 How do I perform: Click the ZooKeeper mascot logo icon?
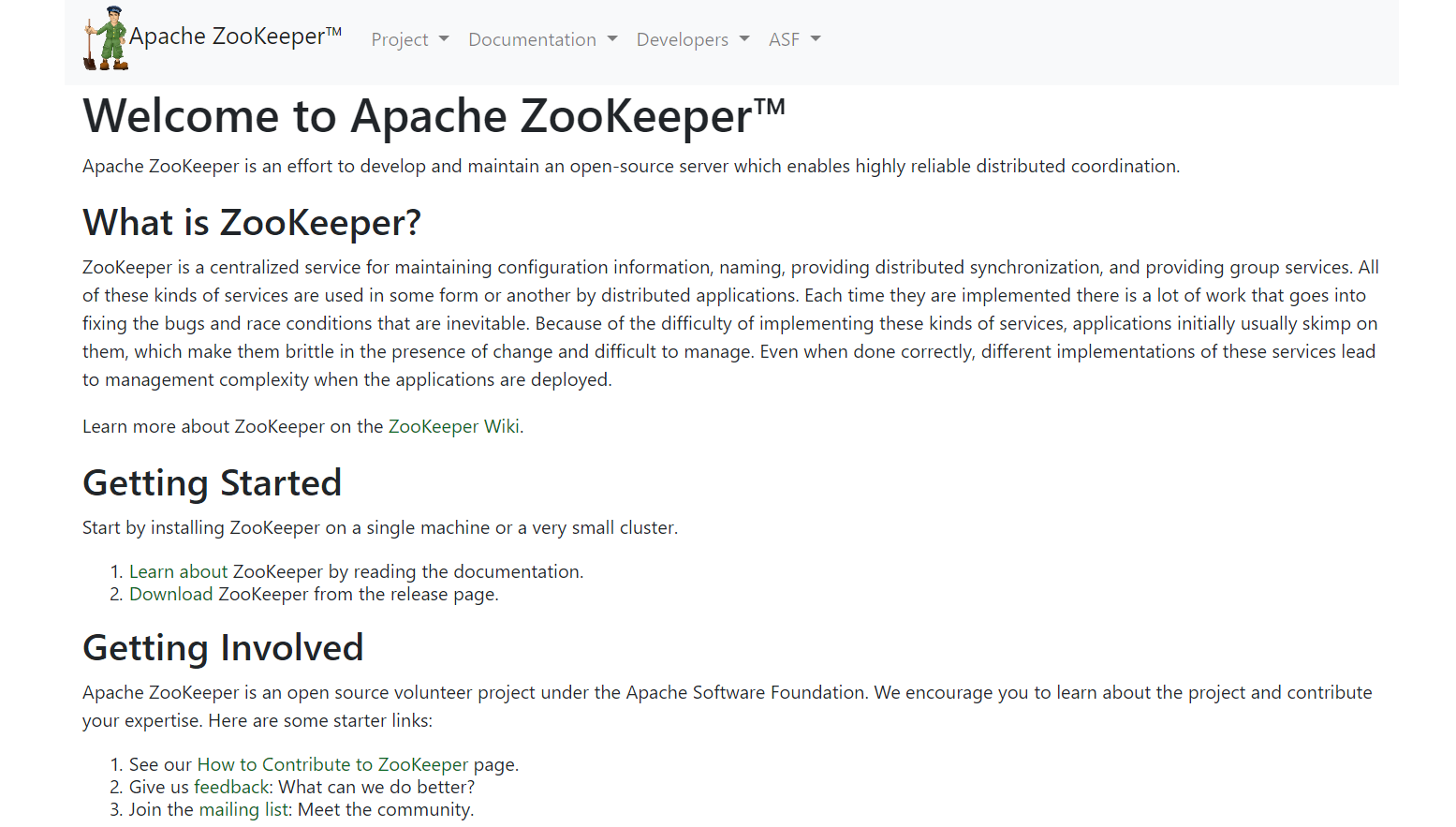[x=106, y=38]
